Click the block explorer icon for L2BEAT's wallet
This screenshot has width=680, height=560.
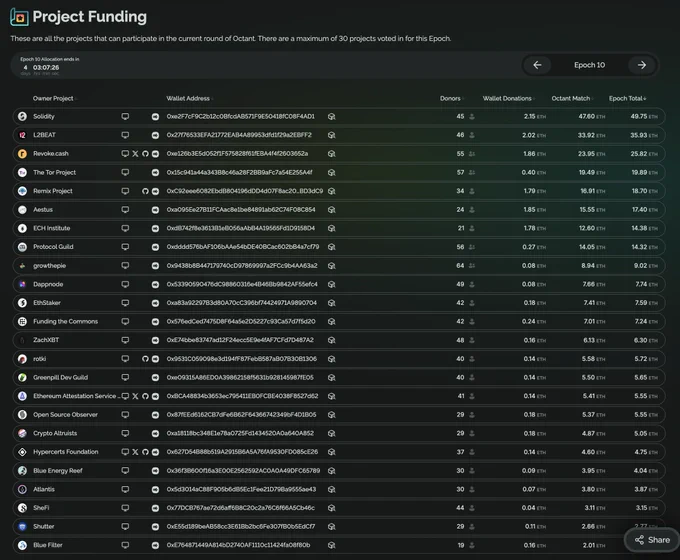point(332,135)
